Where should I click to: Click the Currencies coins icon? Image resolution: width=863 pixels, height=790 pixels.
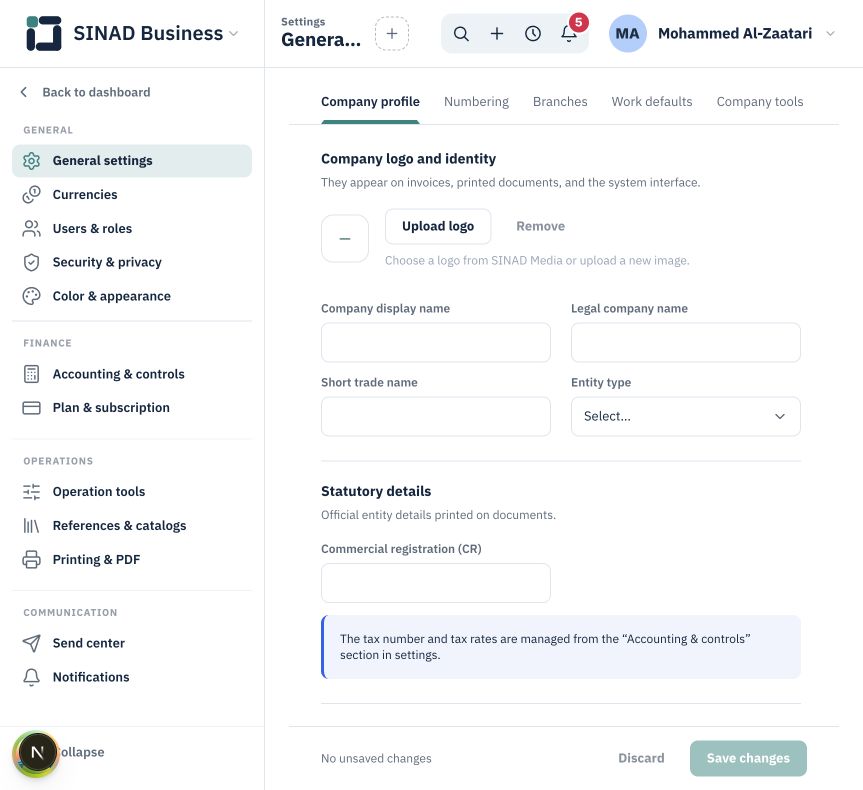point(31,194)
